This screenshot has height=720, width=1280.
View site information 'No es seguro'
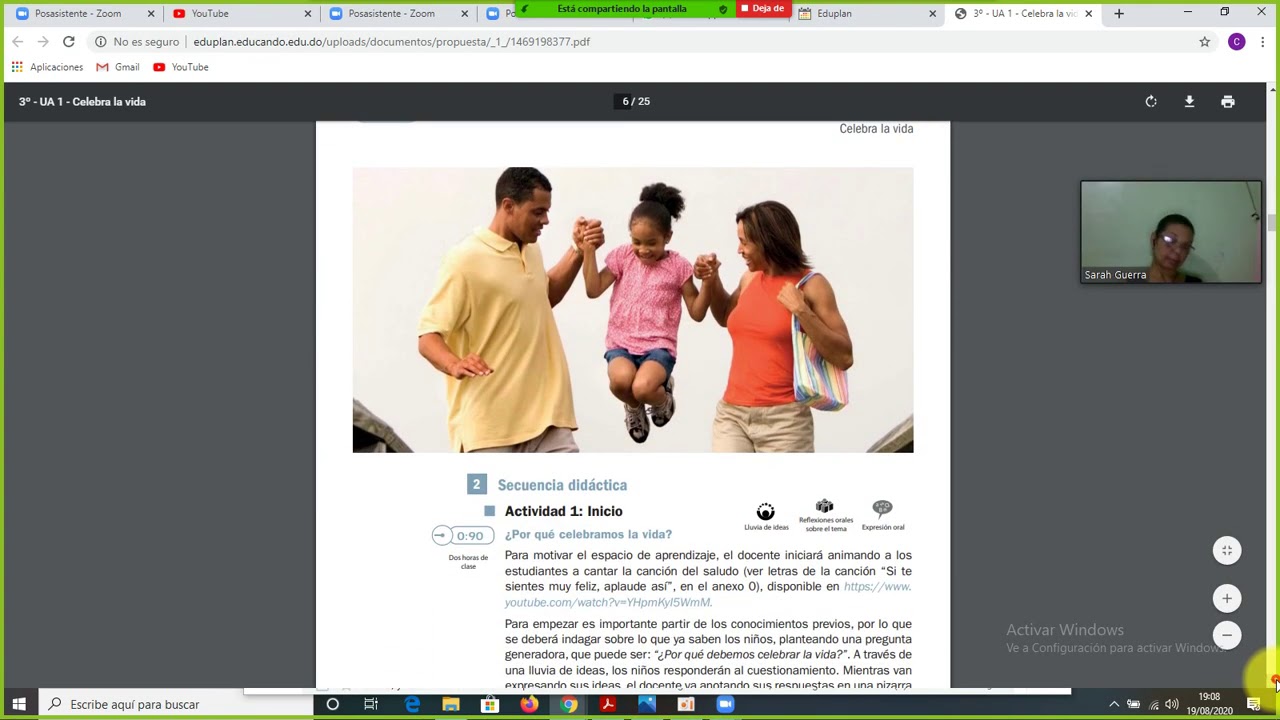click(137, 42)
